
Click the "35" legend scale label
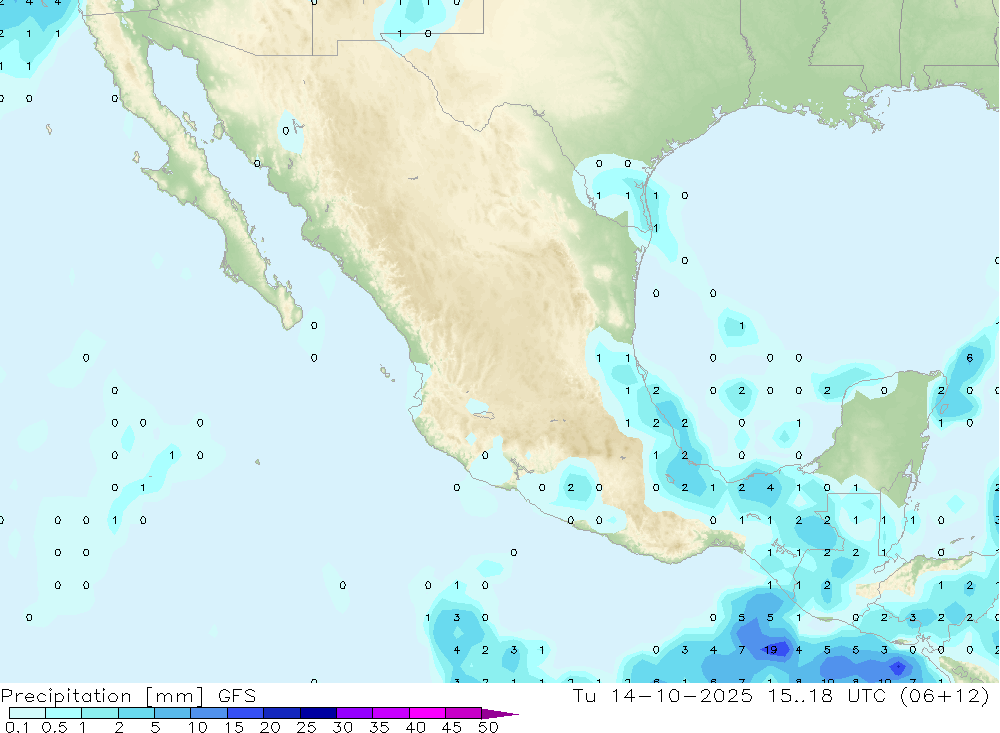379,727
